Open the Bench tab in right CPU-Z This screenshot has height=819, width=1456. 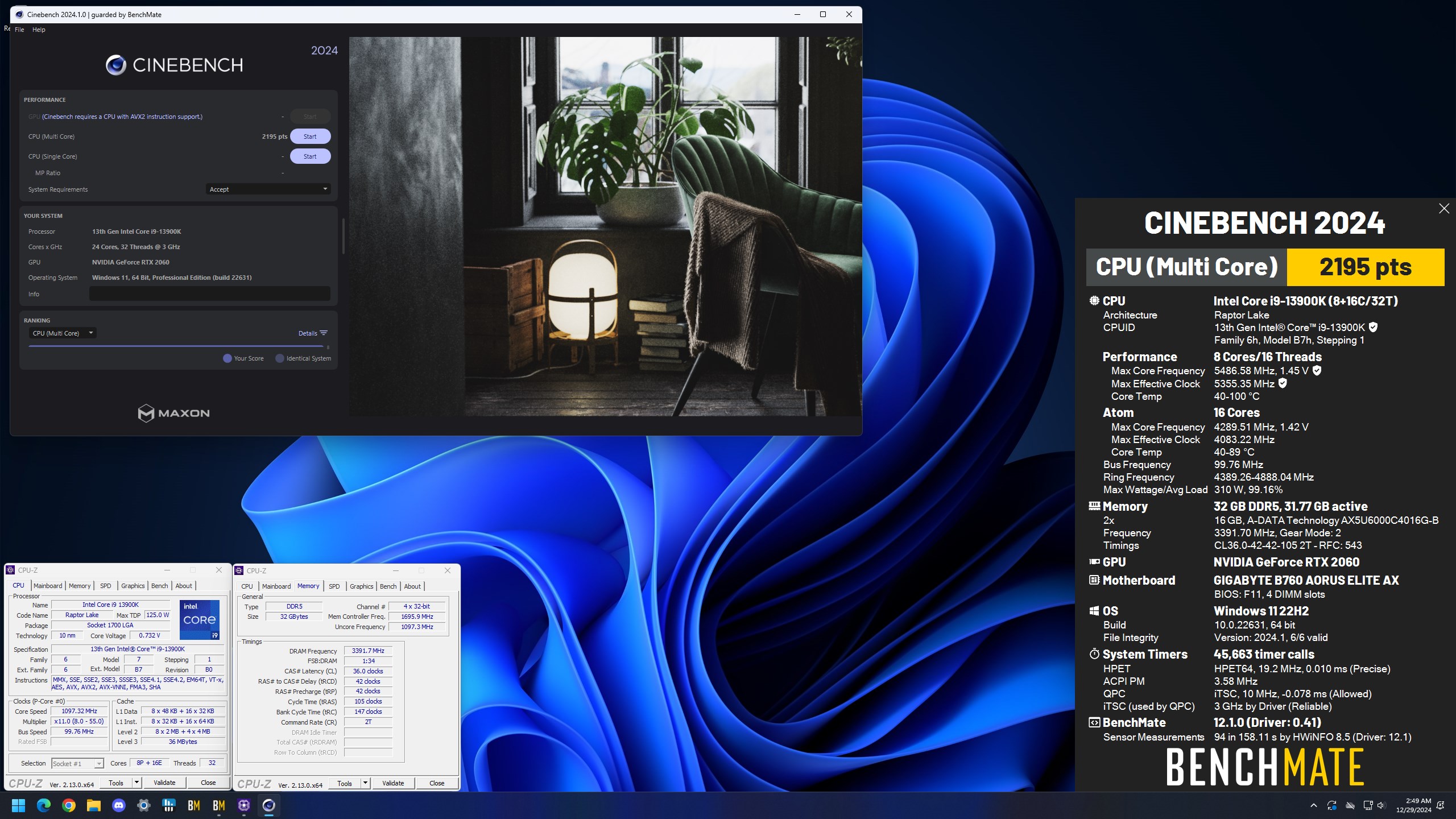388,586
